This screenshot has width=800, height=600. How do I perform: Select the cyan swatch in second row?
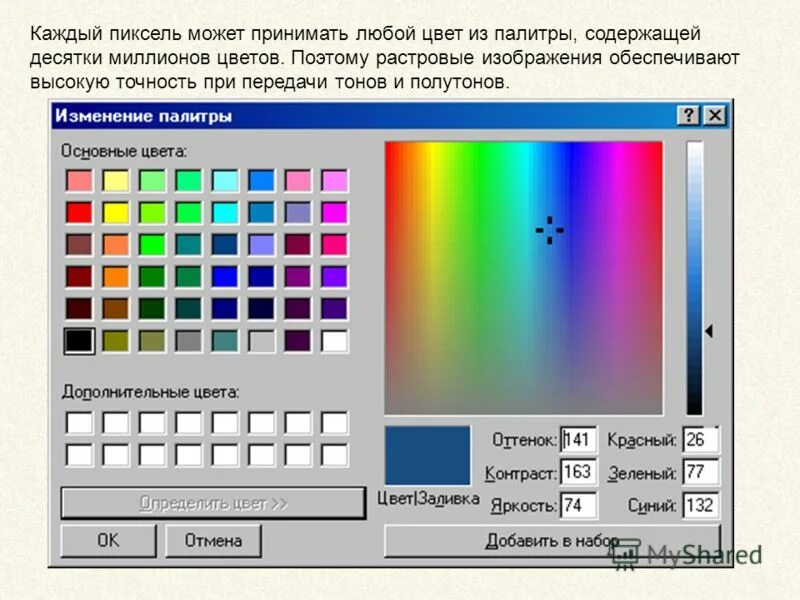pos(225,212)
